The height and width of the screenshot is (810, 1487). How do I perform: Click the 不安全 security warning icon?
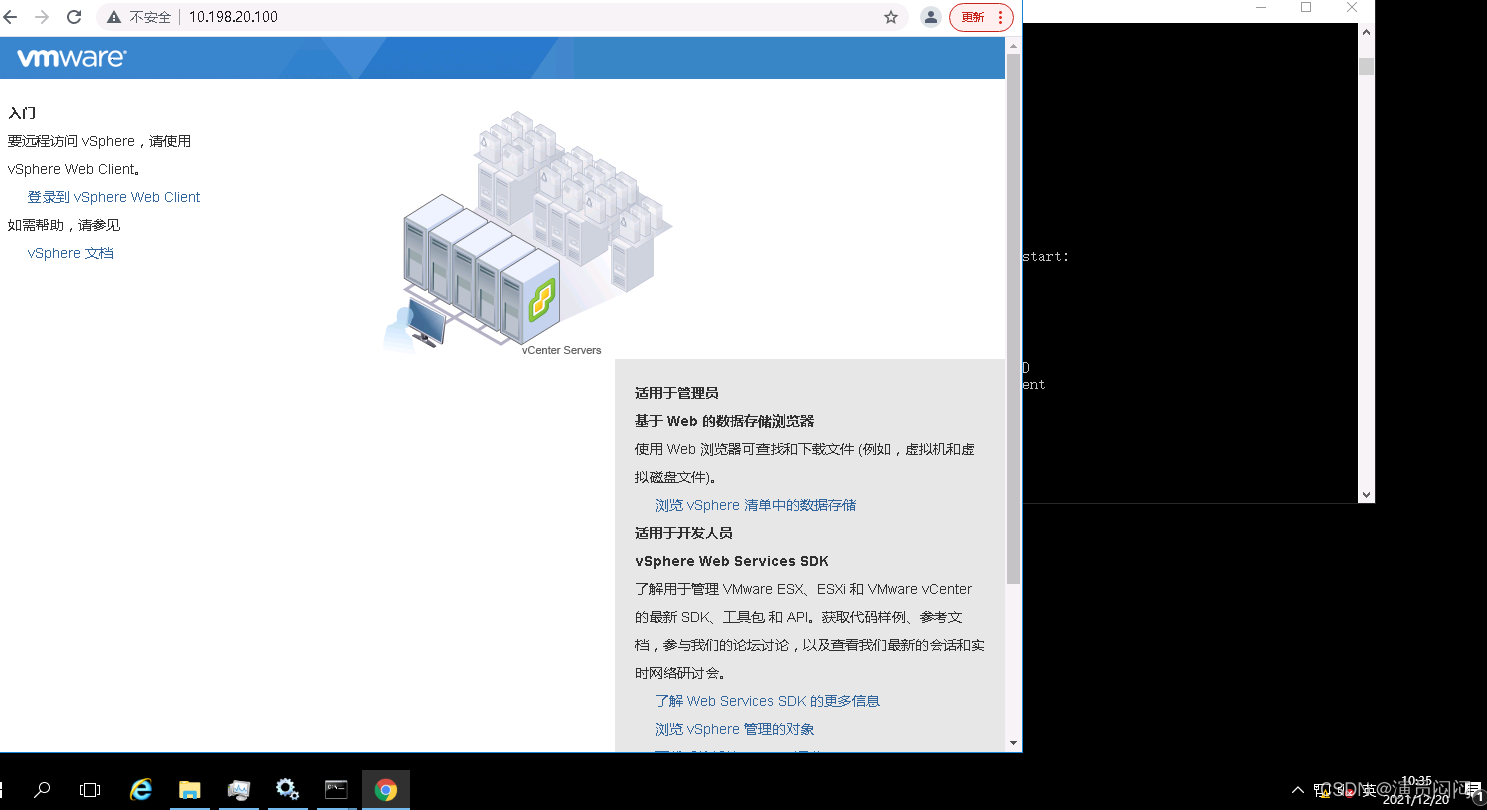point(113,17)
